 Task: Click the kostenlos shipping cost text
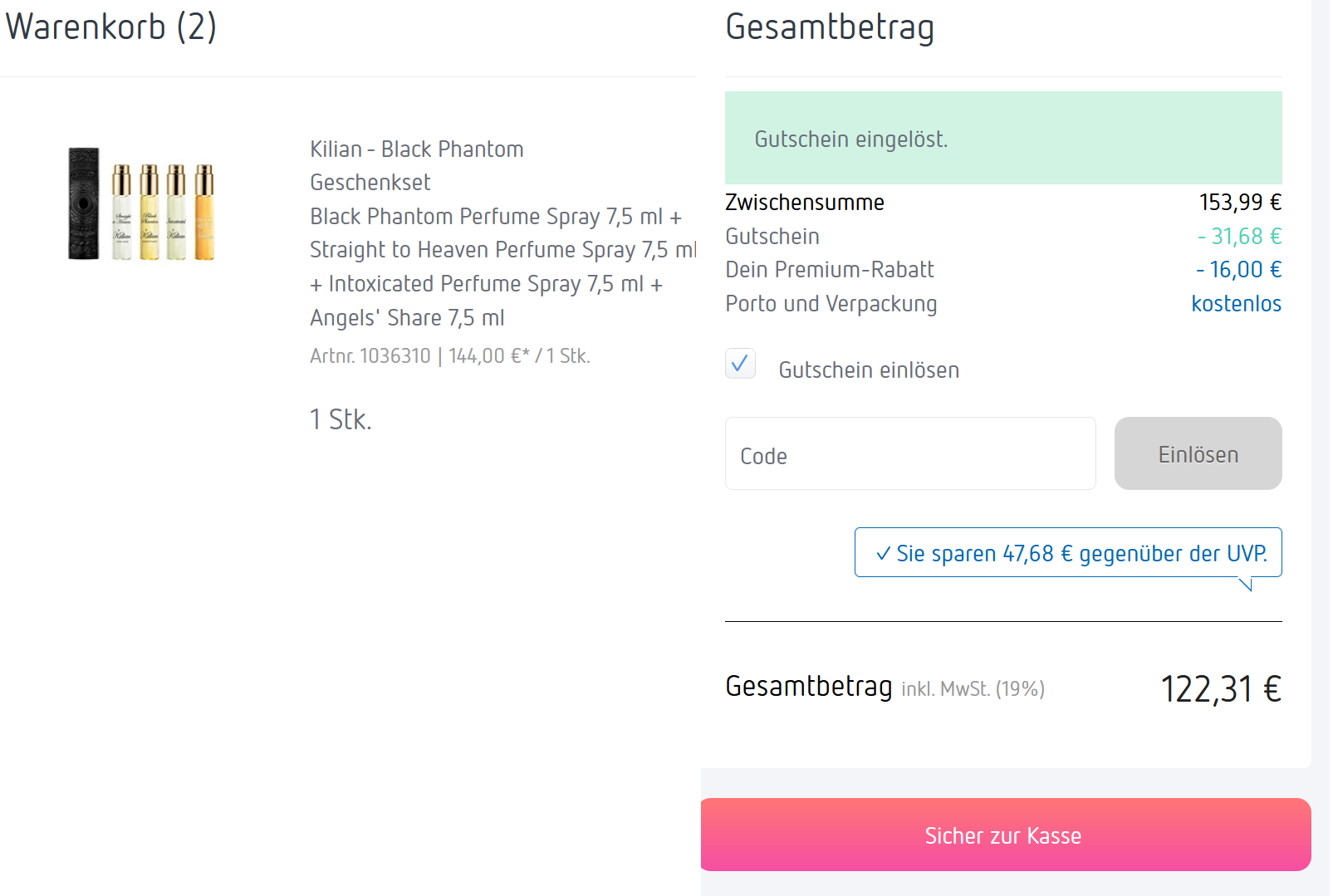tap(1235, 304)
